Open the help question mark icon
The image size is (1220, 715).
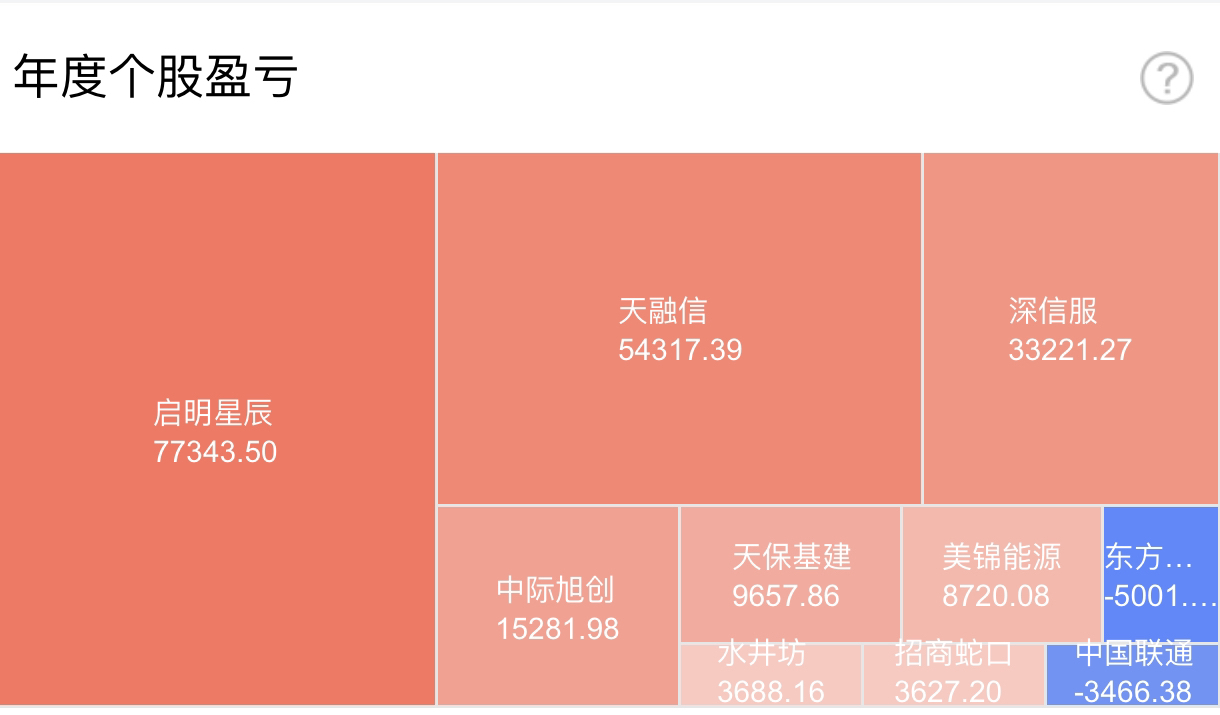(1167, 79)
